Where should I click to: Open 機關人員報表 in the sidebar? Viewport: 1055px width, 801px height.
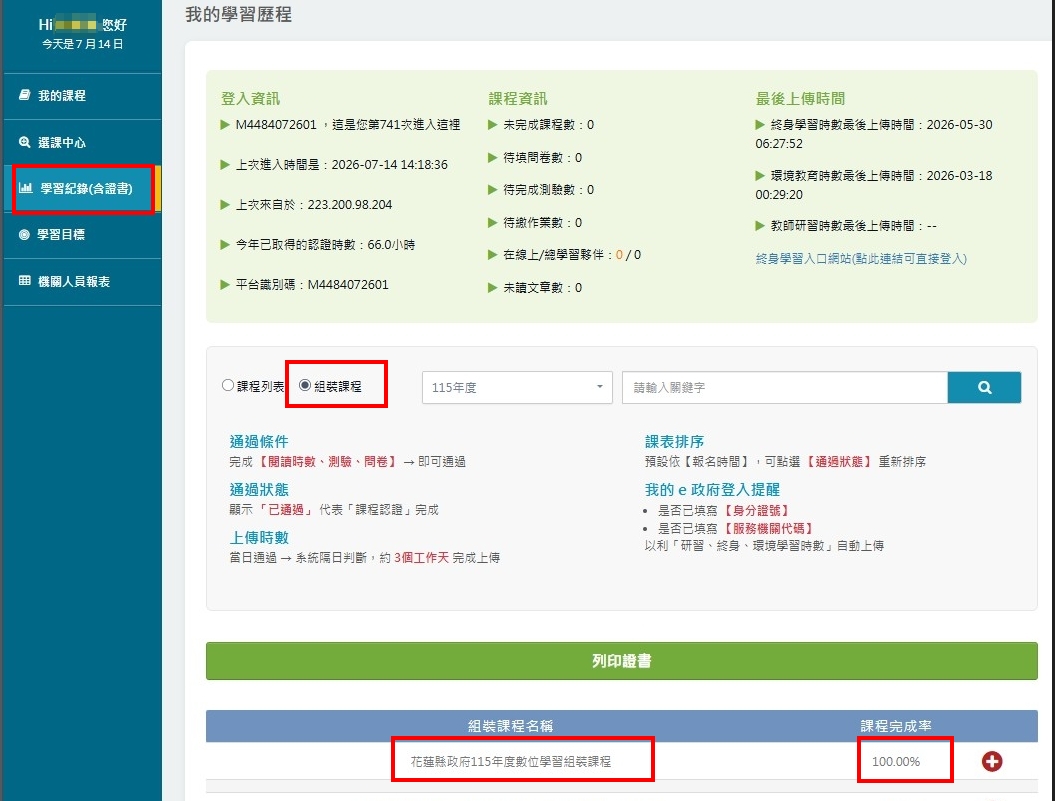pos(81,281)
